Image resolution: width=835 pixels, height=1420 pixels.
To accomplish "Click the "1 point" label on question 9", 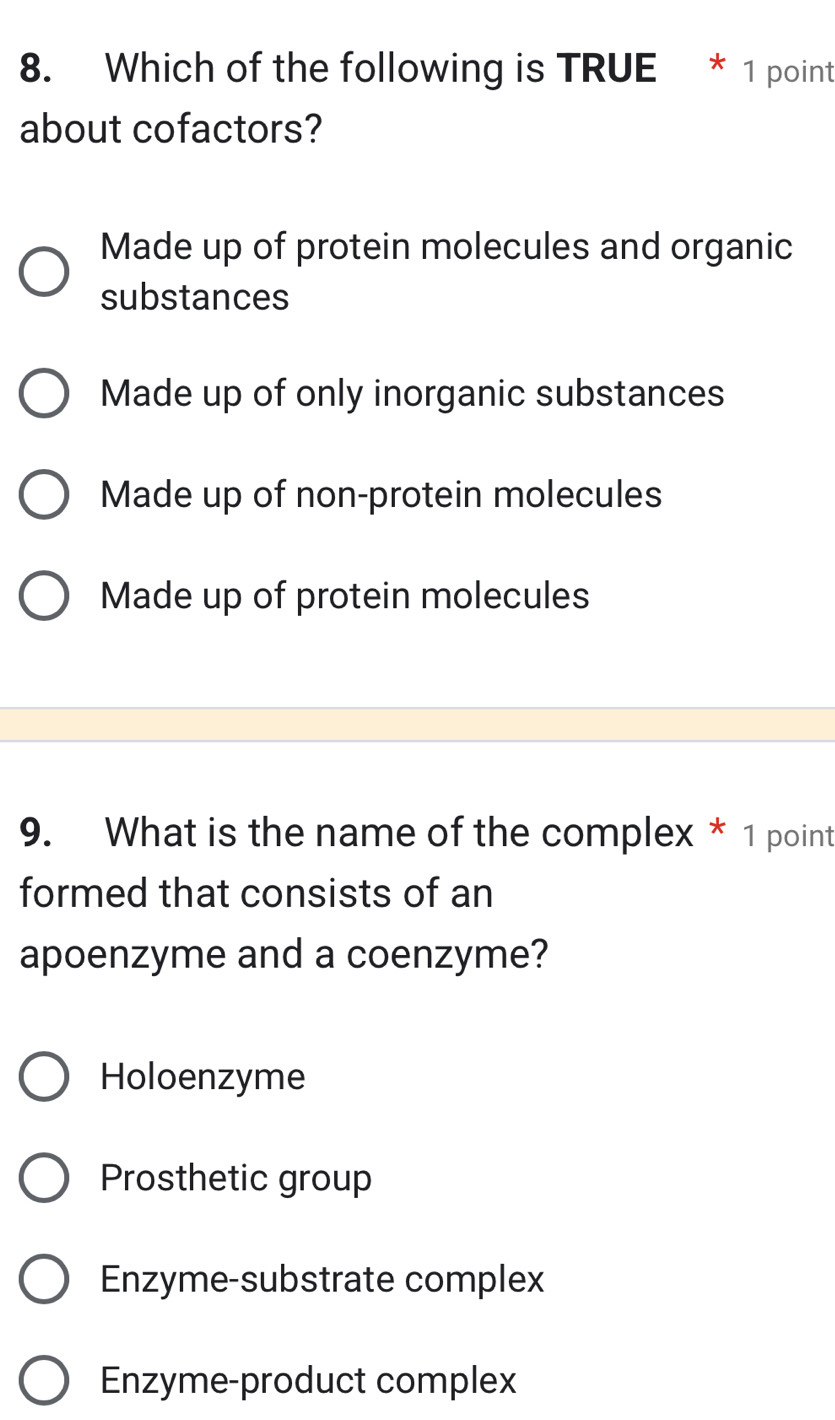I will [x=788, y=836].
